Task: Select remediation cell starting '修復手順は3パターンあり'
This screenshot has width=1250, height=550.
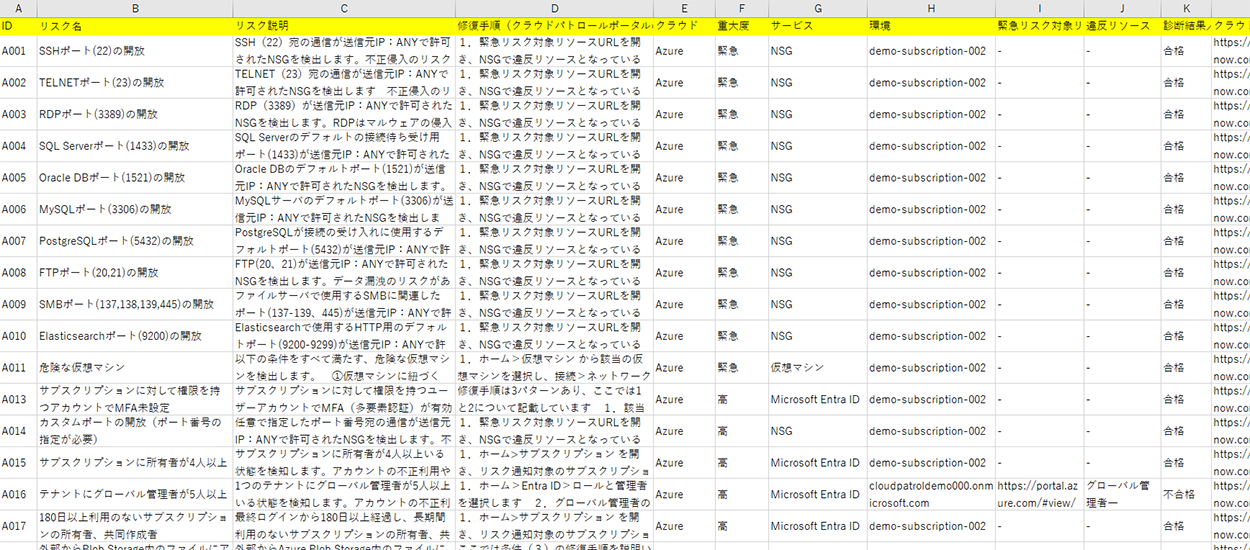Action: pos(554,400)
